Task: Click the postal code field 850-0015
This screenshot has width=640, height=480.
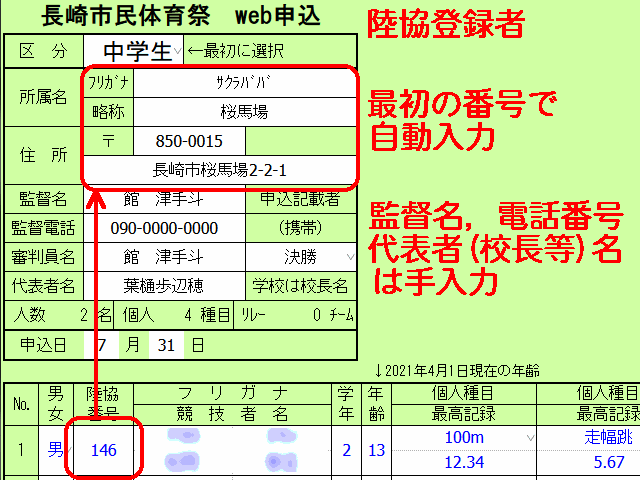Action: (x=189, y=141)
